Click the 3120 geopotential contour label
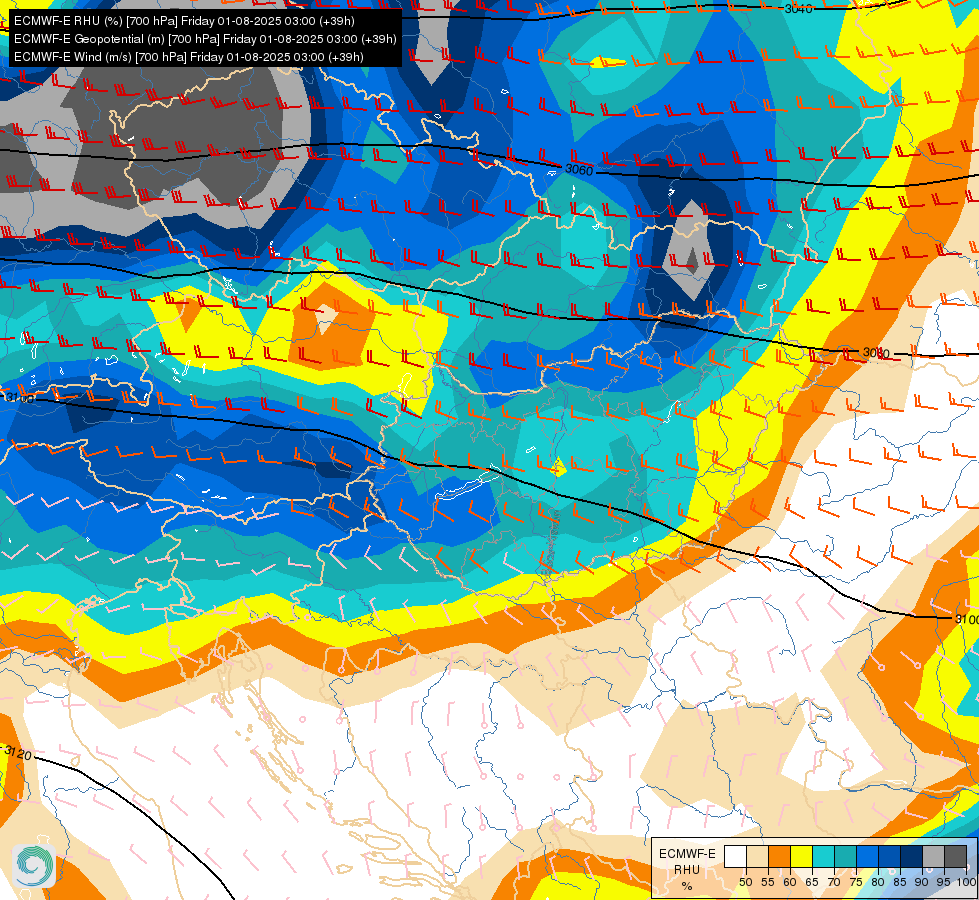979x900 pixels. [x=17, y=753]
